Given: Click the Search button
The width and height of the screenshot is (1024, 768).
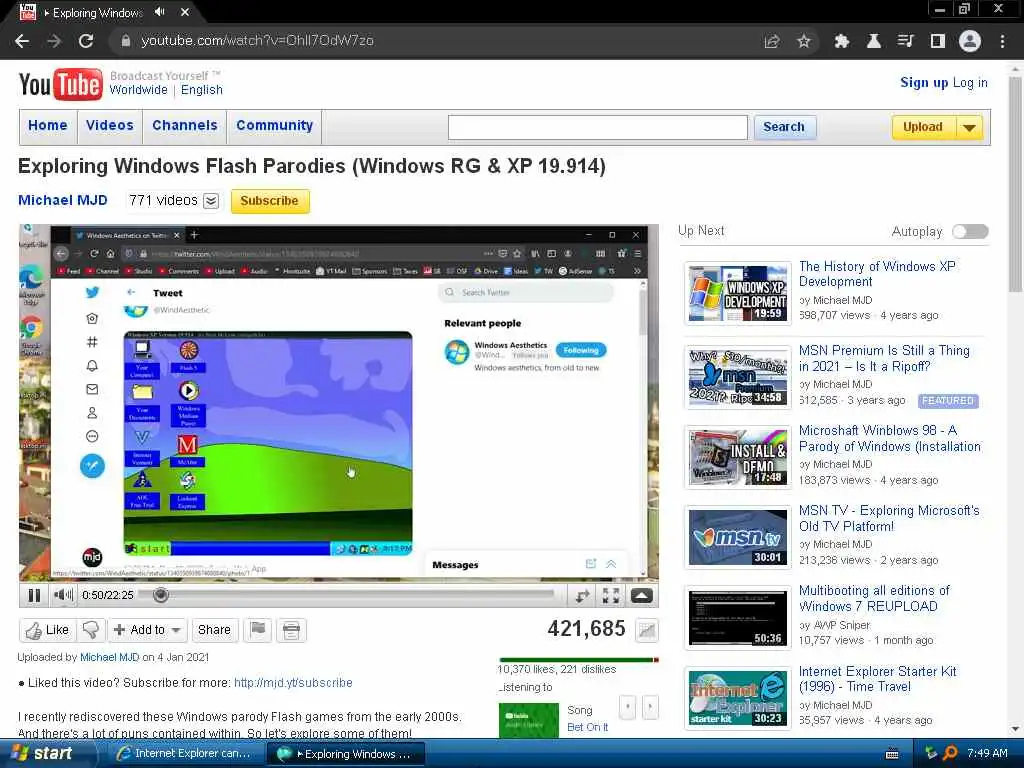Looking at the screenshot, I should 784,127.
